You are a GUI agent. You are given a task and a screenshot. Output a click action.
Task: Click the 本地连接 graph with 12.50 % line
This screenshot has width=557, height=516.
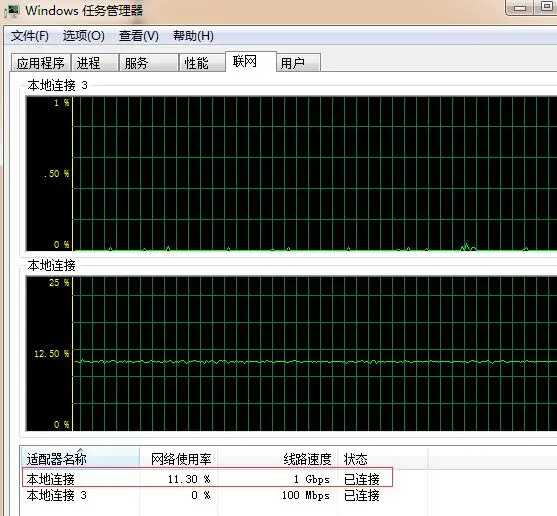[291, 354]
